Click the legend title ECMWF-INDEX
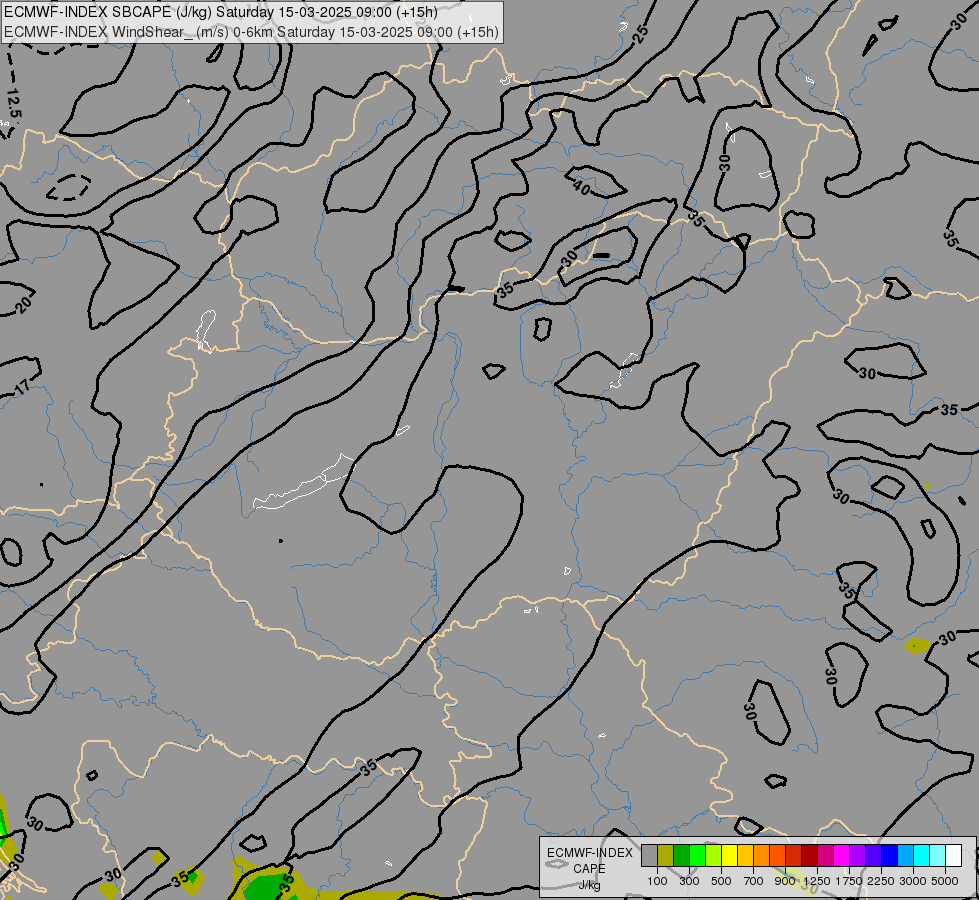979x900 pixels. pos(589,853)
